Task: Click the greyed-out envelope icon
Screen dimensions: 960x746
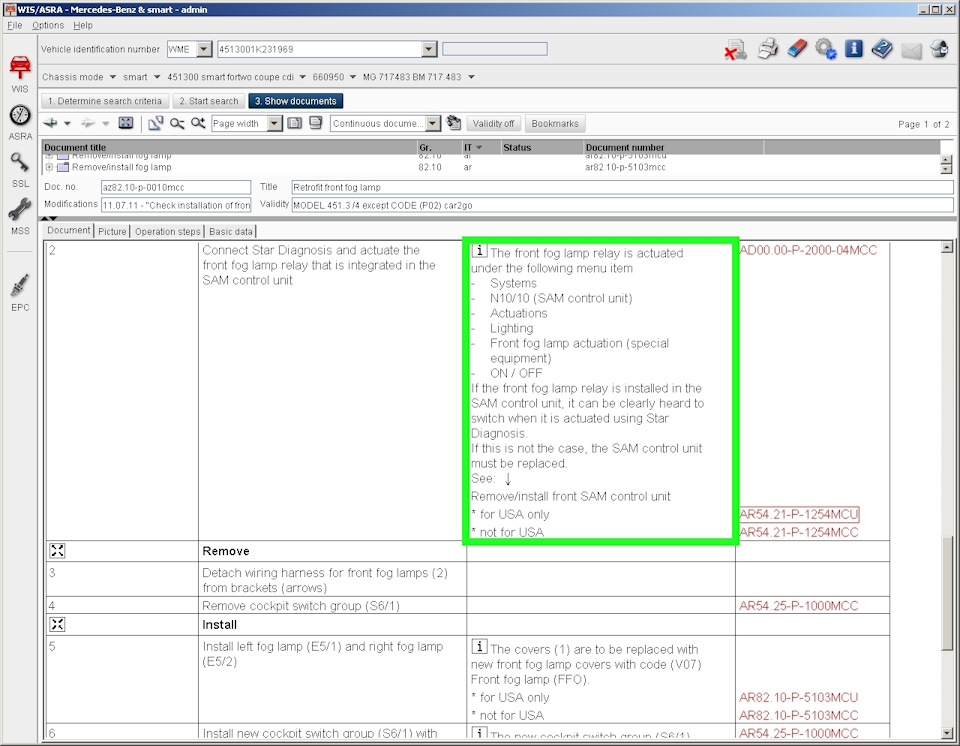Action: point(911,50)
